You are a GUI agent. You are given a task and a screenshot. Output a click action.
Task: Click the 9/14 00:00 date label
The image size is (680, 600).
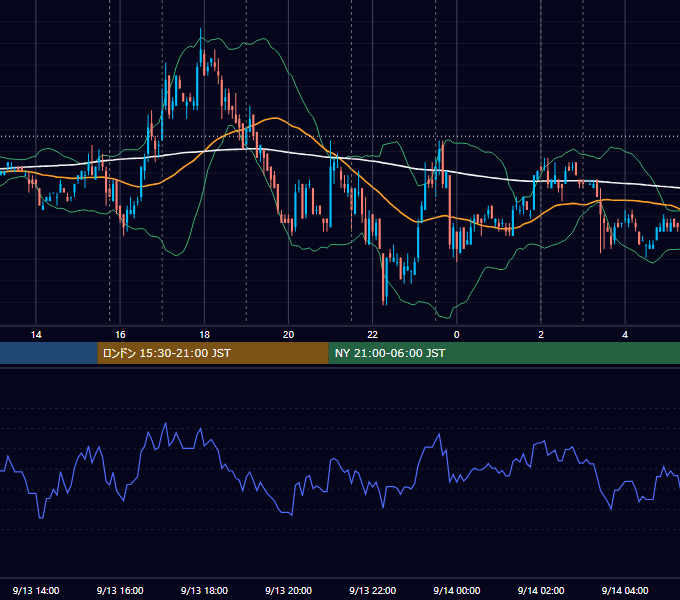[457, 590]
